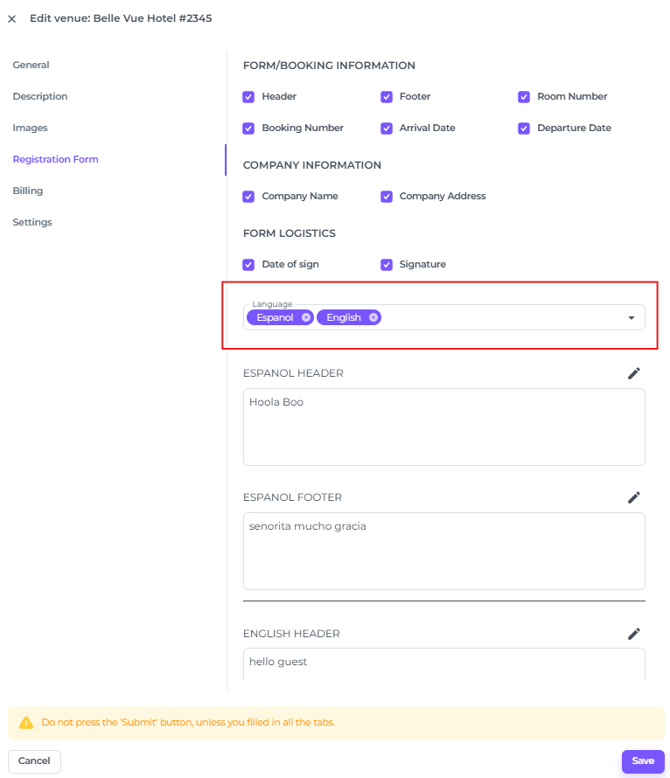Click the warning triangle icon in banner
Screen dimensions: 670x778
point(26,722)
